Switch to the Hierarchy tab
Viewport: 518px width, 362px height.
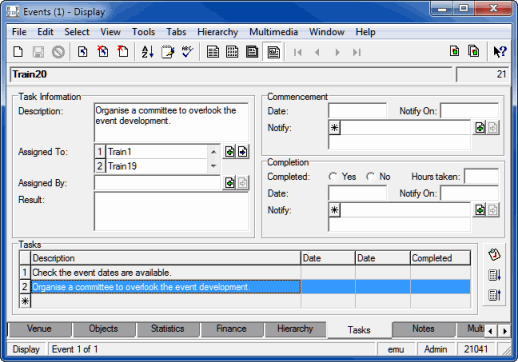(295, 329)
